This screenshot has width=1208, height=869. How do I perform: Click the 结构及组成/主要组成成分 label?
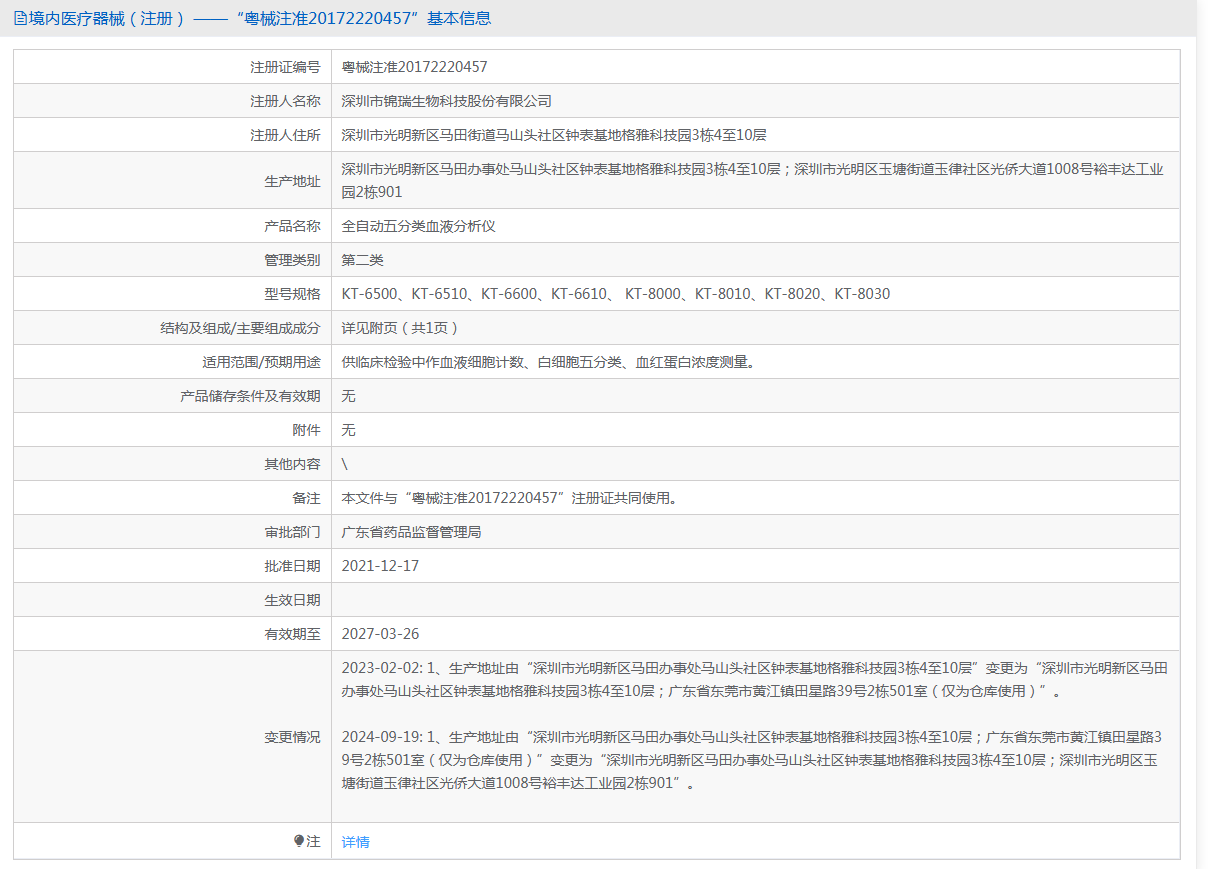tap(240, 328)
